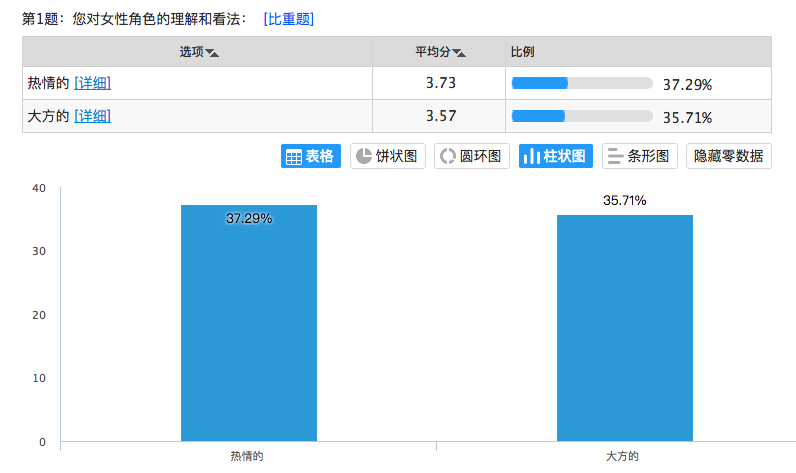Open the 比重题 link in the question title
796x473 pixels.
click(x=288, y=19)
